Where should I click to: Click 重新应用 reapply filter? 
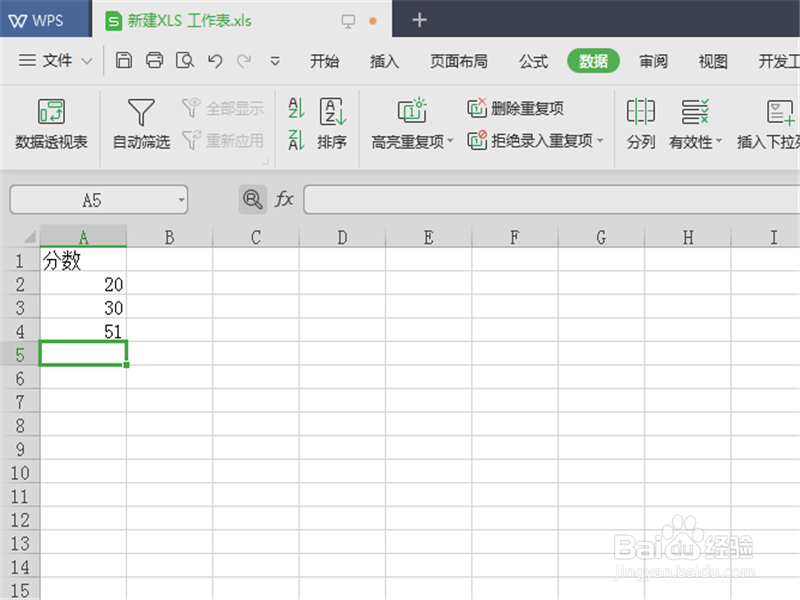coord(222,140)
